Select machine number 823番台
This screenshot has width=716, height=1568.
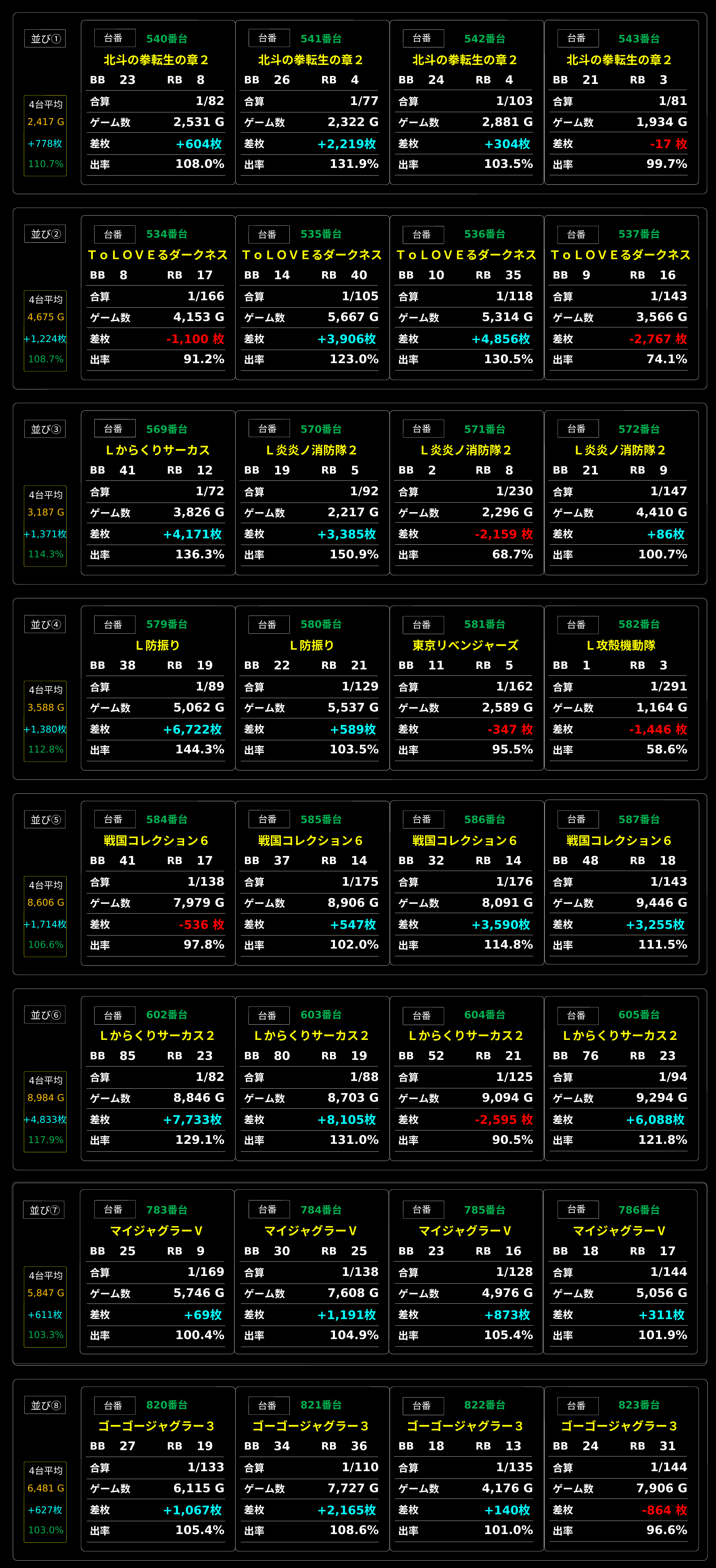(639, 1405)
